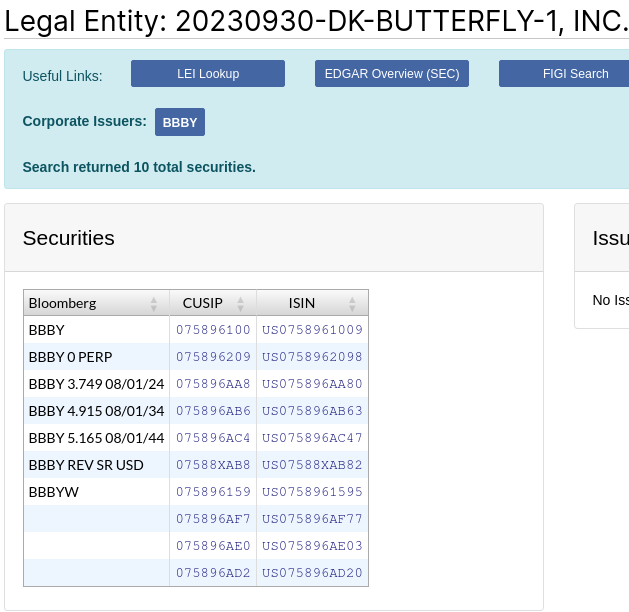Open ISIN US075896AF77 link
This screenshot has height=612, width=629.
click(x=312, y=519)
